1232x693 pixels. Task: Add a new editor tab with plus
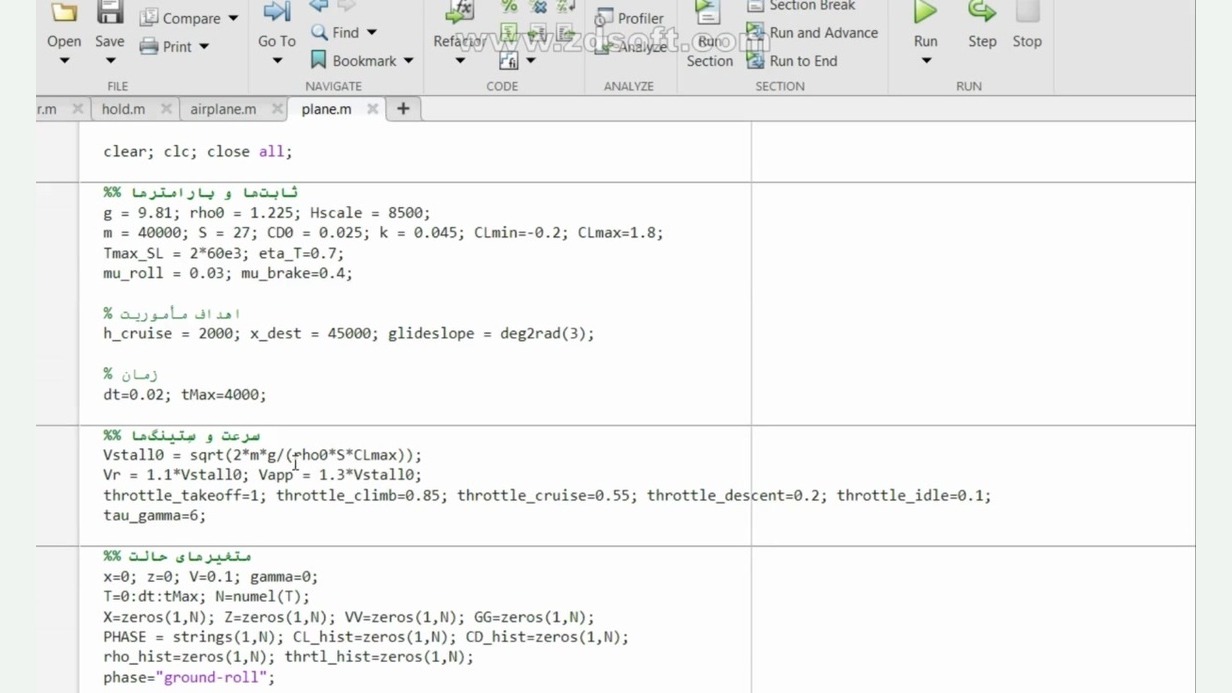coord(403,109)
